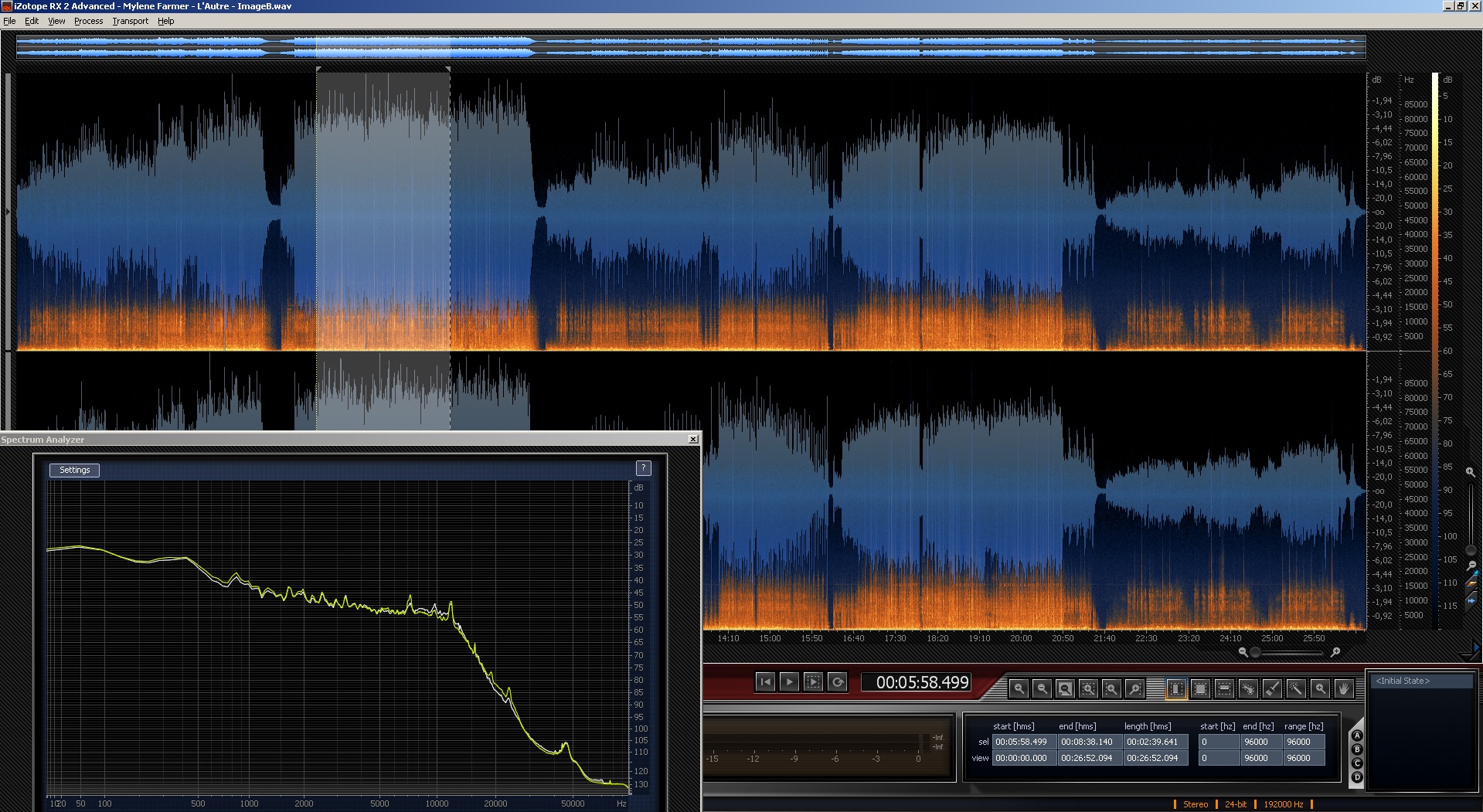Click the selection length field

[1155, 742]
